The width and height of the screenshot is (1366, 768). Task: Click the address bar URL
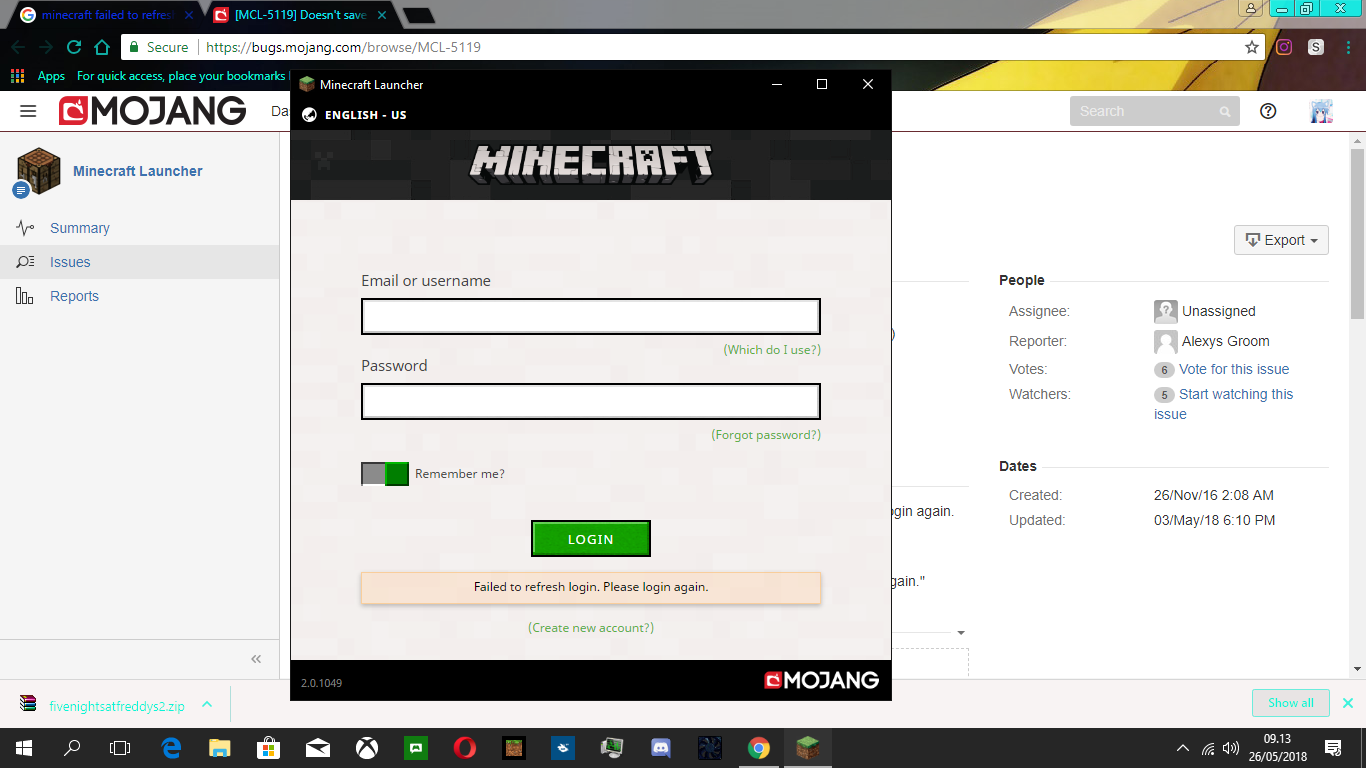345,47
